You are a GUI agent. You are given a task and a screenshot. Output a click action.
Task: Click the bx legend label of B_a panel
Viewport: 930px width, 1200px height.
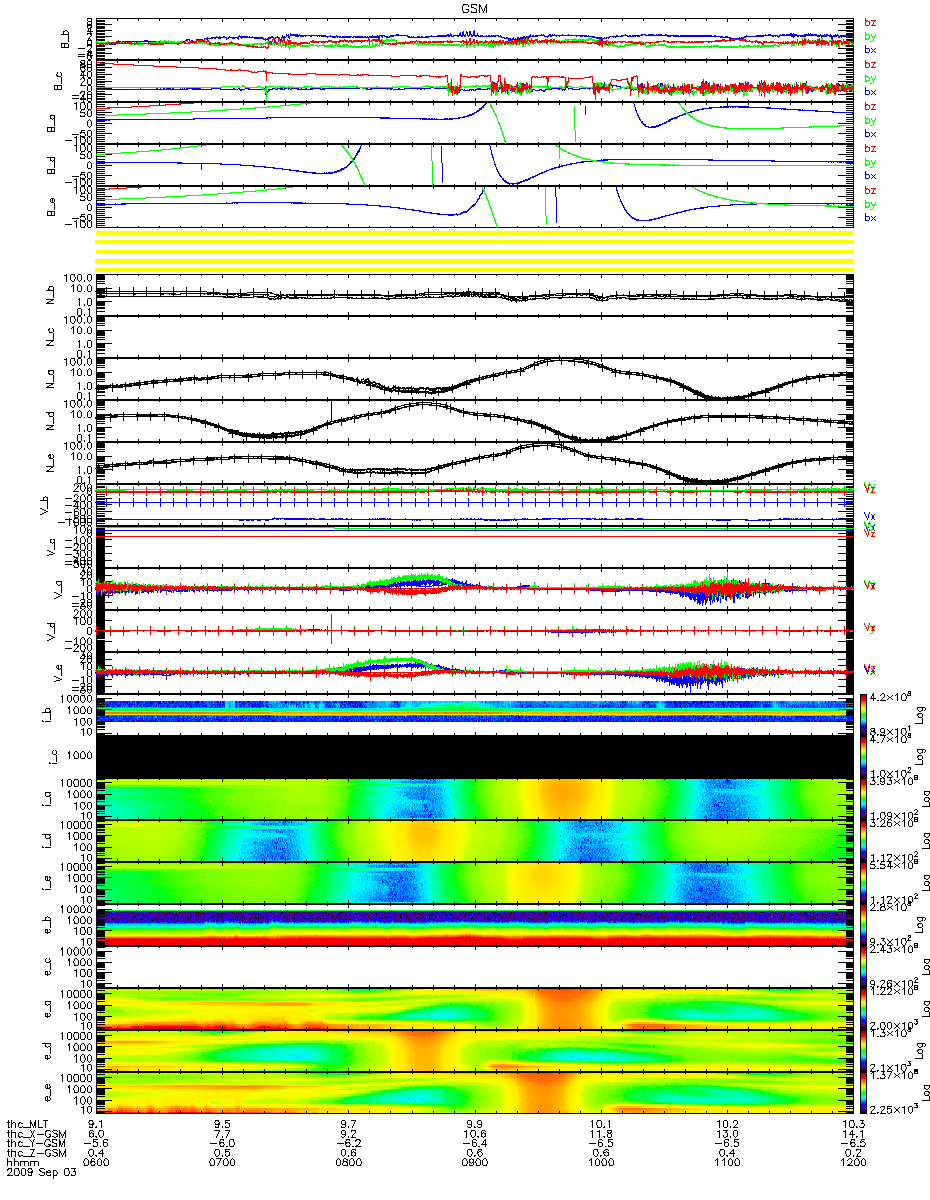click(870, 134)
